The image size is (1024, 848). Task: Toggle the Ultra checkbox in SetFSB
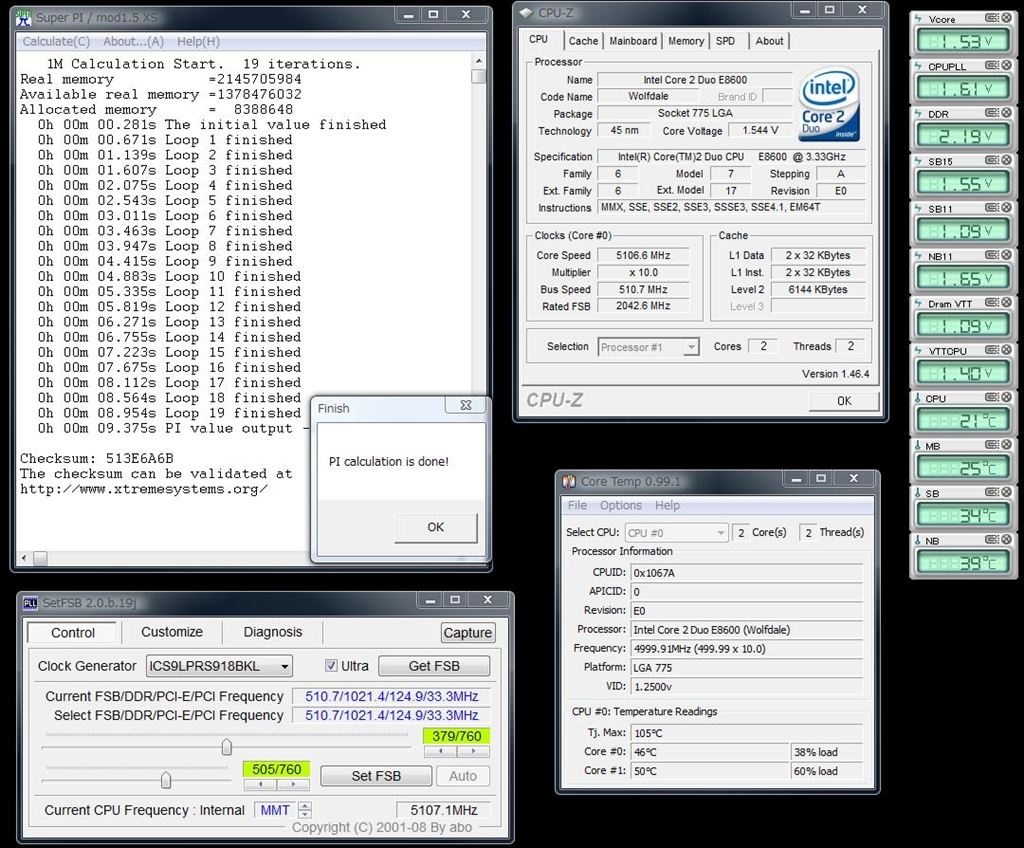coord(332,666)
